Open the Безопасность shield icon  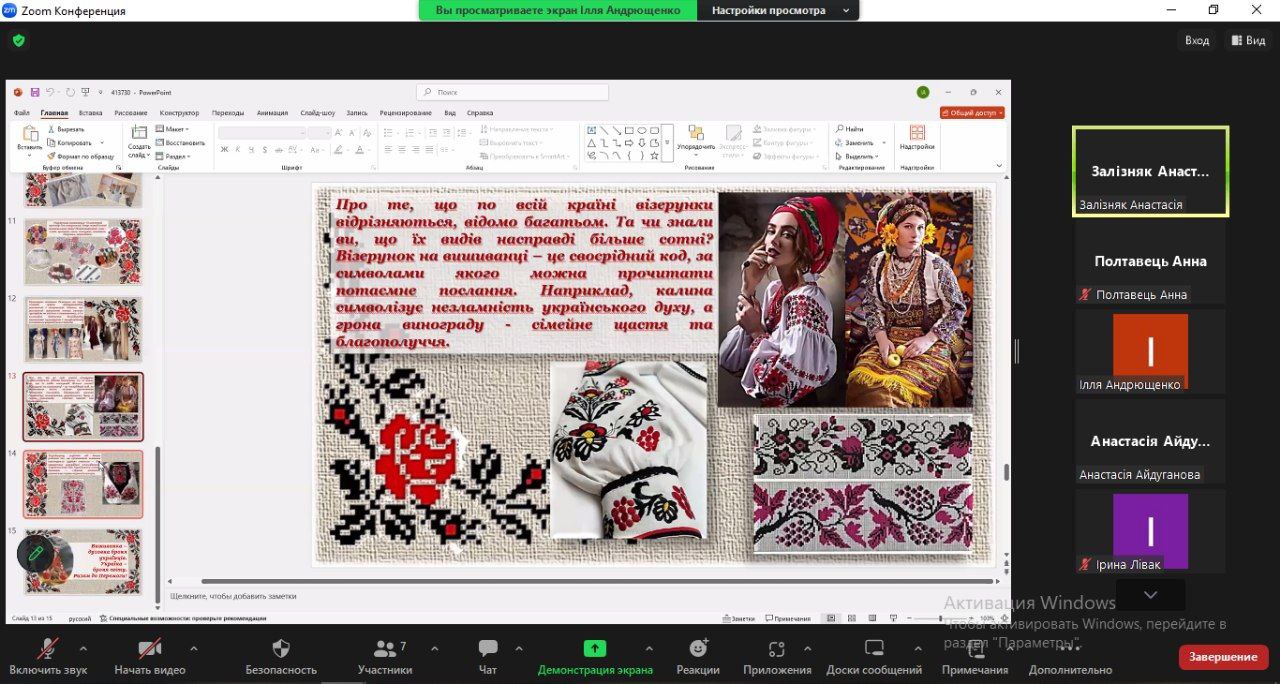pyautogui.click(x=281, y=649)
